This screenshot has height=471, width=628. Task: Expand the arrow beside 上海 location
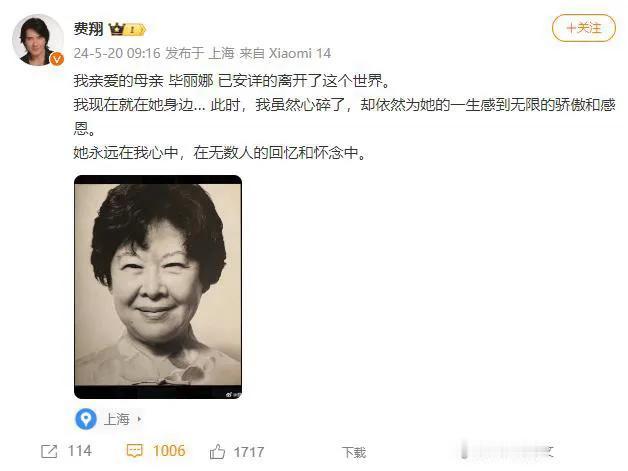click(x=139, y=419)
